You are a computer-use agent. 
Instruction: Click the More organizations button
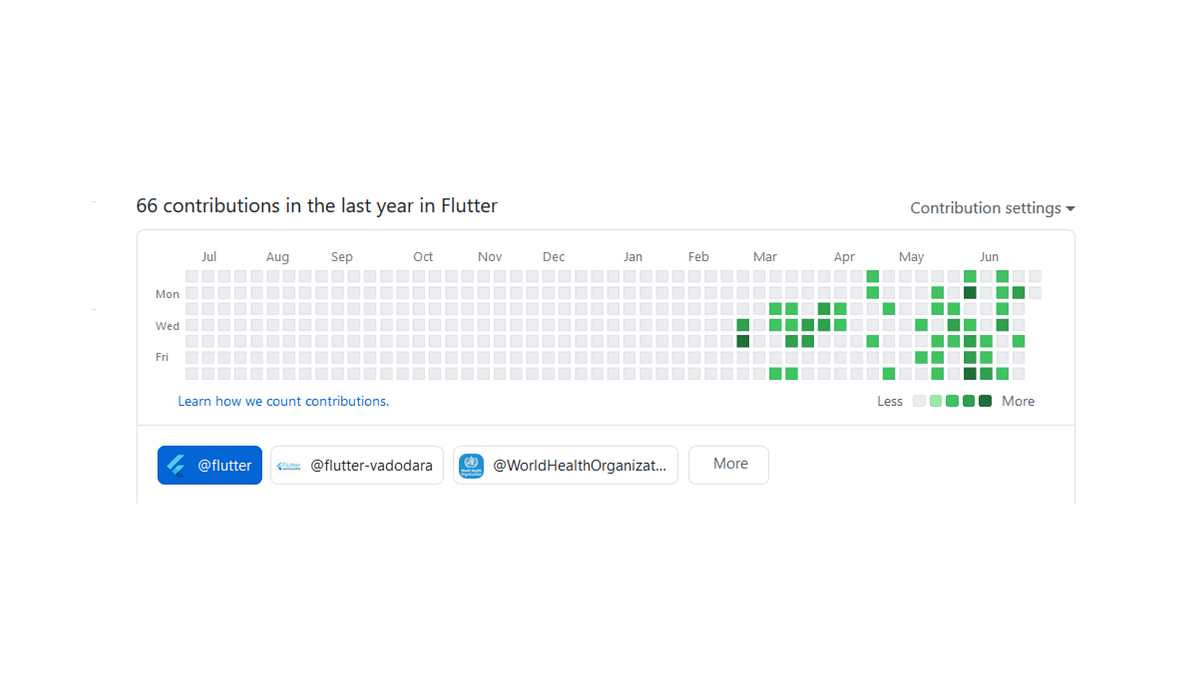point(728,464)
